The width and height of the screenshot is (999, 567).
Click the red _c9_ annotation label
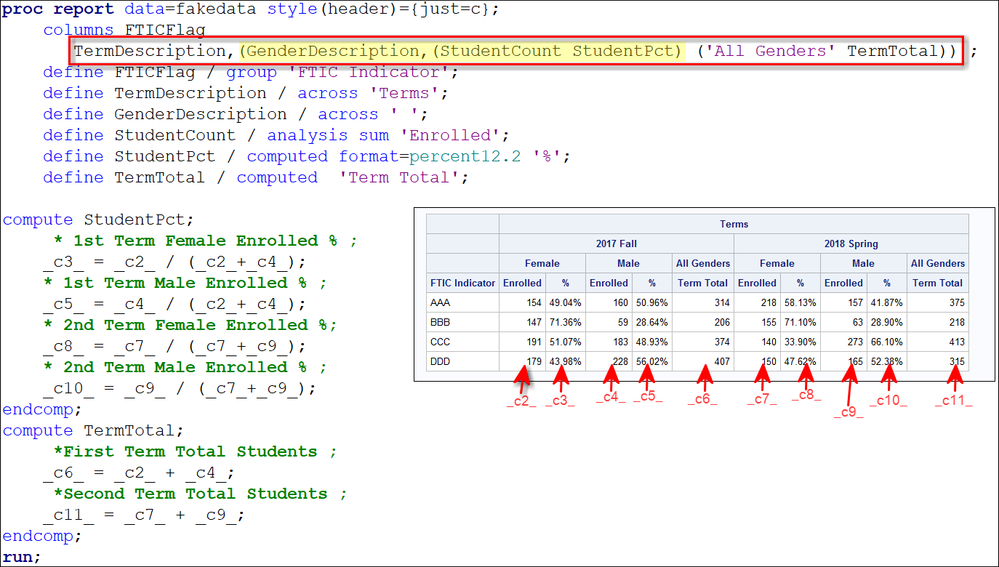849,412
